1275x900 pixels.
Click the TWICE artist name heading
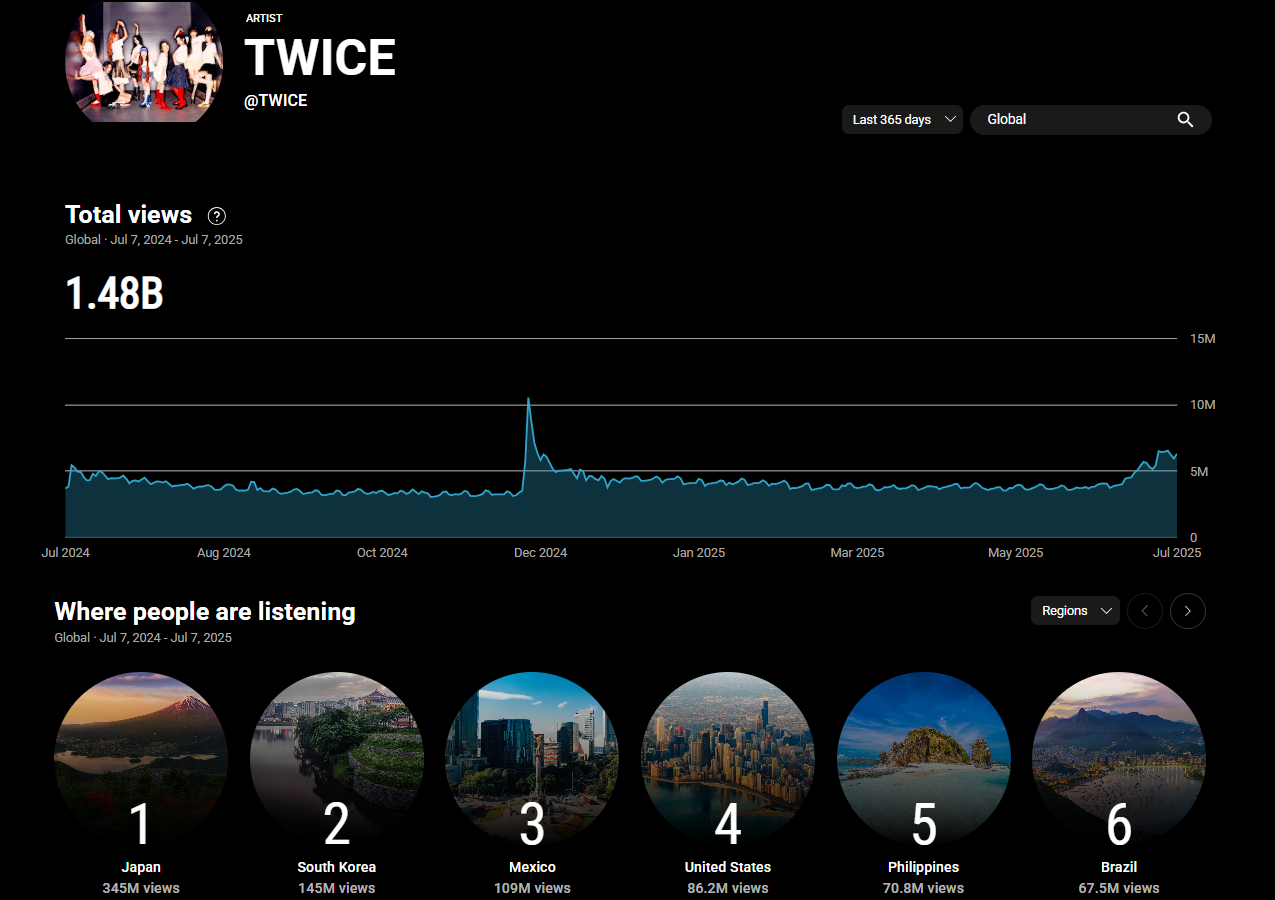pos(320,58)
